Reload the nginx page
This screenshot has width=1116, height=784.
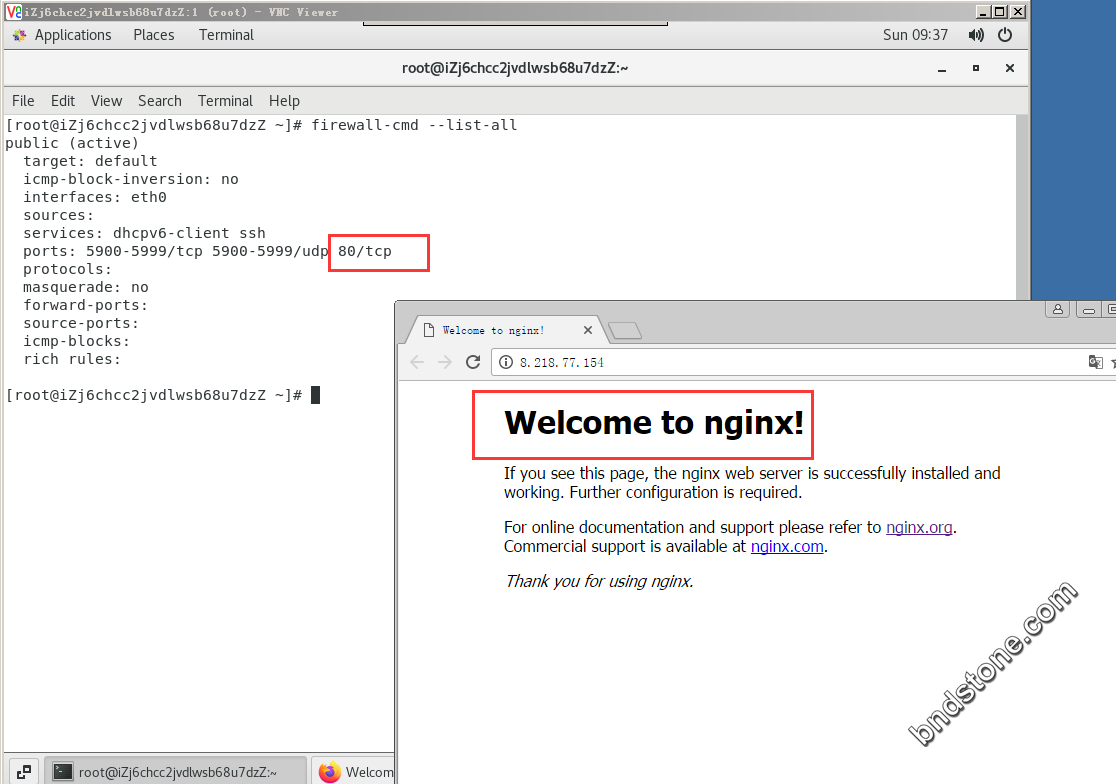pyautogui.click(x=473, y=362)
